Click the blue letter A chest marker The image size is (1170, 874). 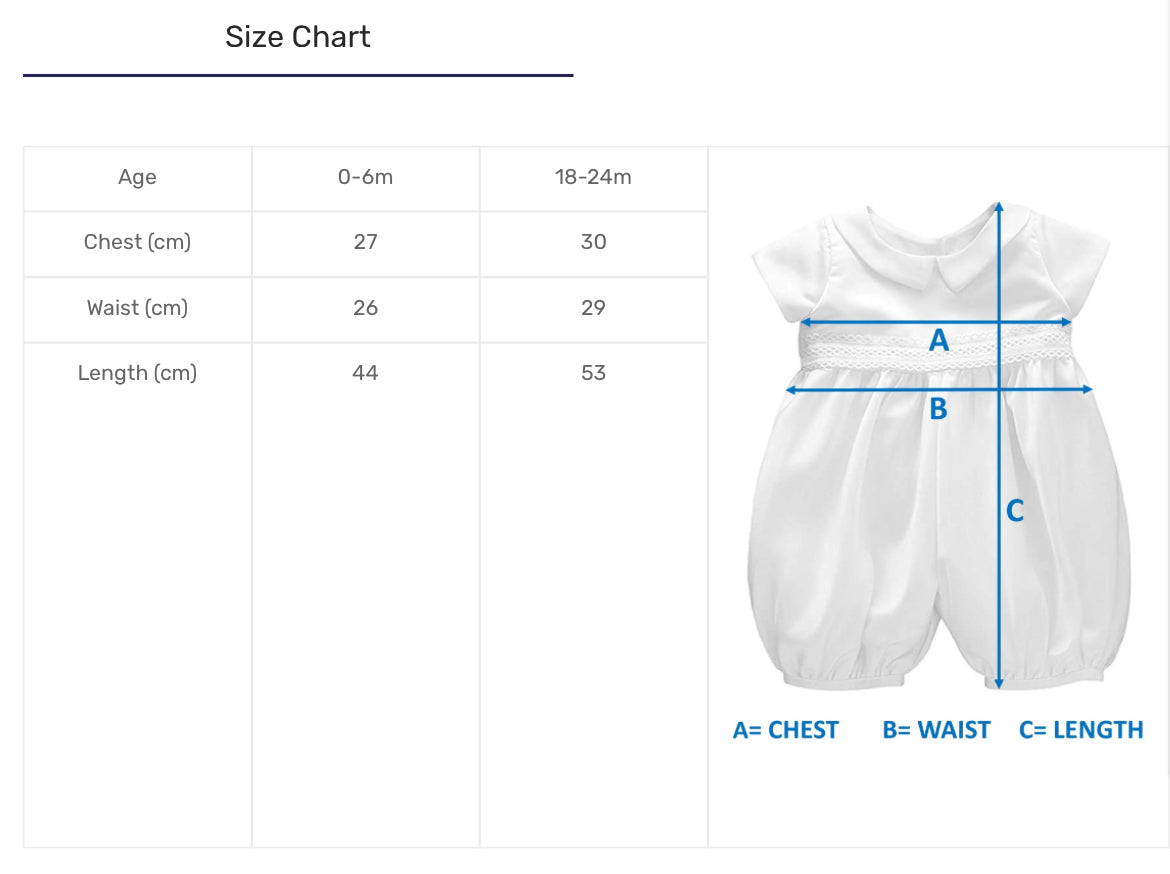[938, 341]
